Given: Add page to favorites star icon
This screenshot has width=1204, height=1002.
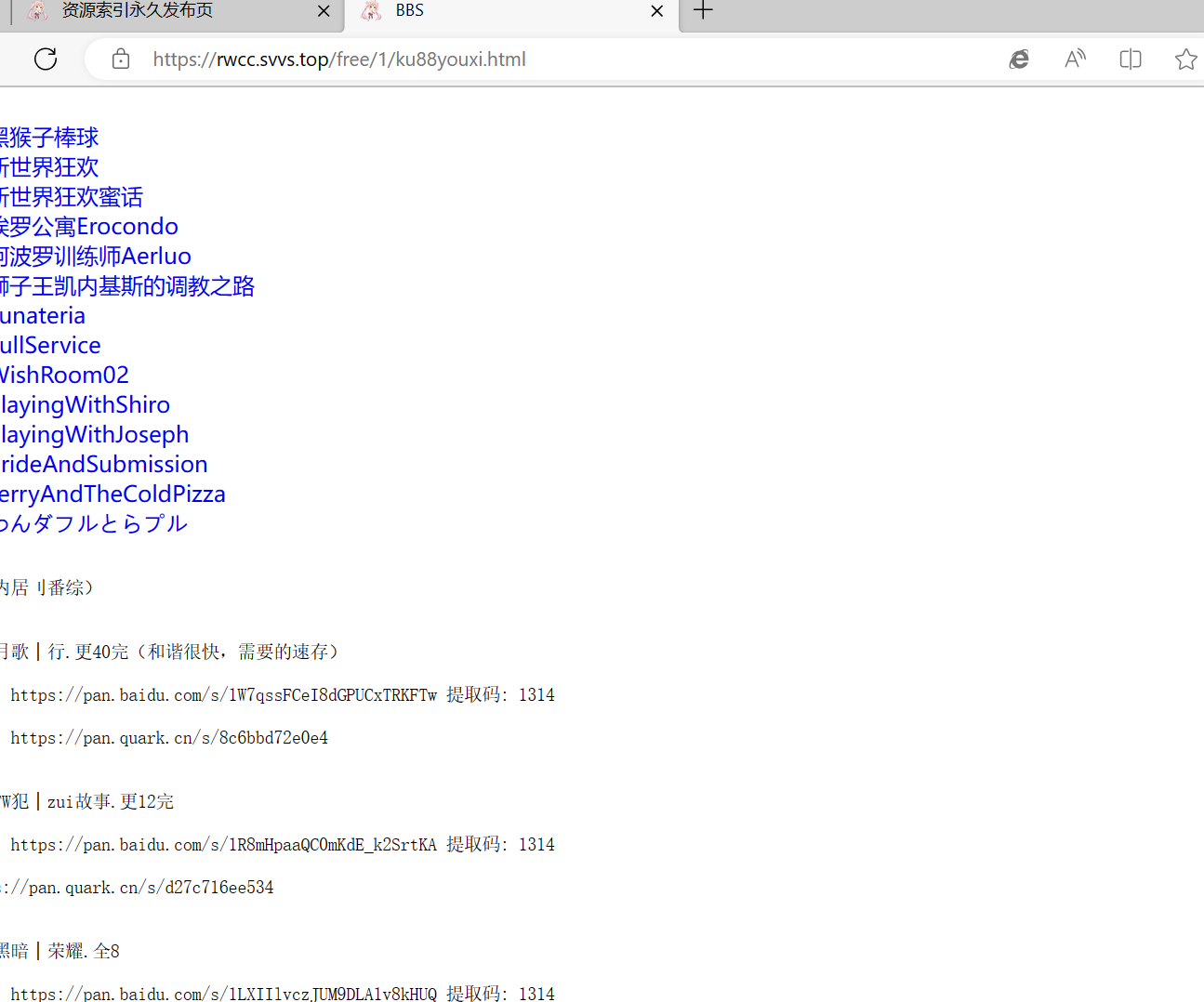Looking at the screenshot, I should (1185, 59).
